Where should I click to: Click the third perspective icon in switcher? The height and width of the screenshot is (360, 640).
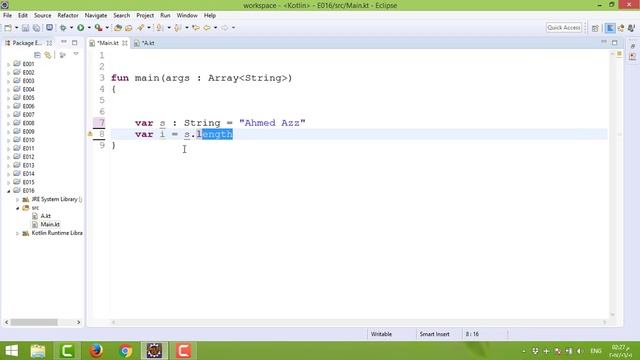[621, 28]
